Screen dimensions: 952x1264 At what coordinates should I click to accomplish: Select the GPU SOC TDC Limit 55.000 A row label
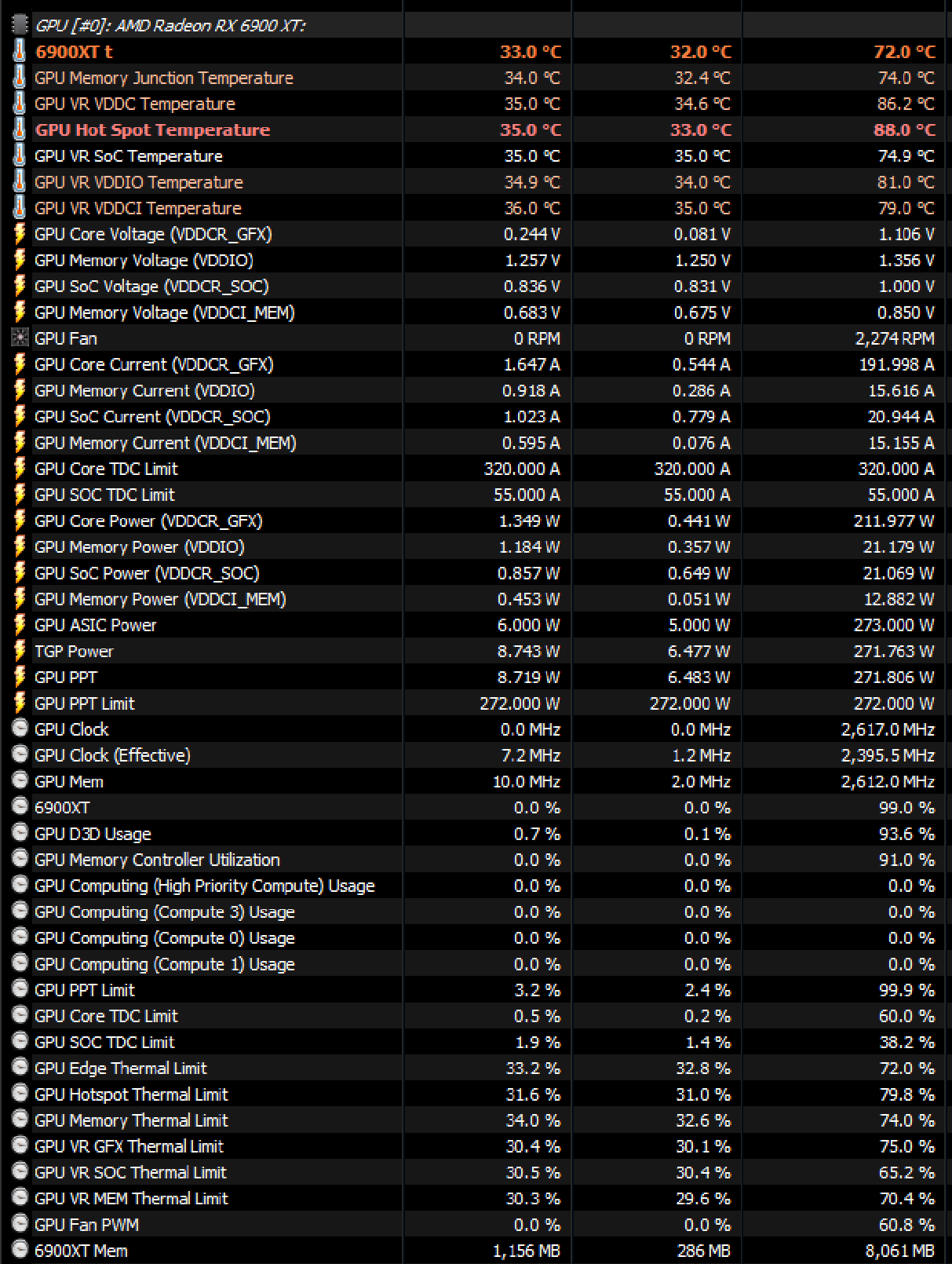104,495
